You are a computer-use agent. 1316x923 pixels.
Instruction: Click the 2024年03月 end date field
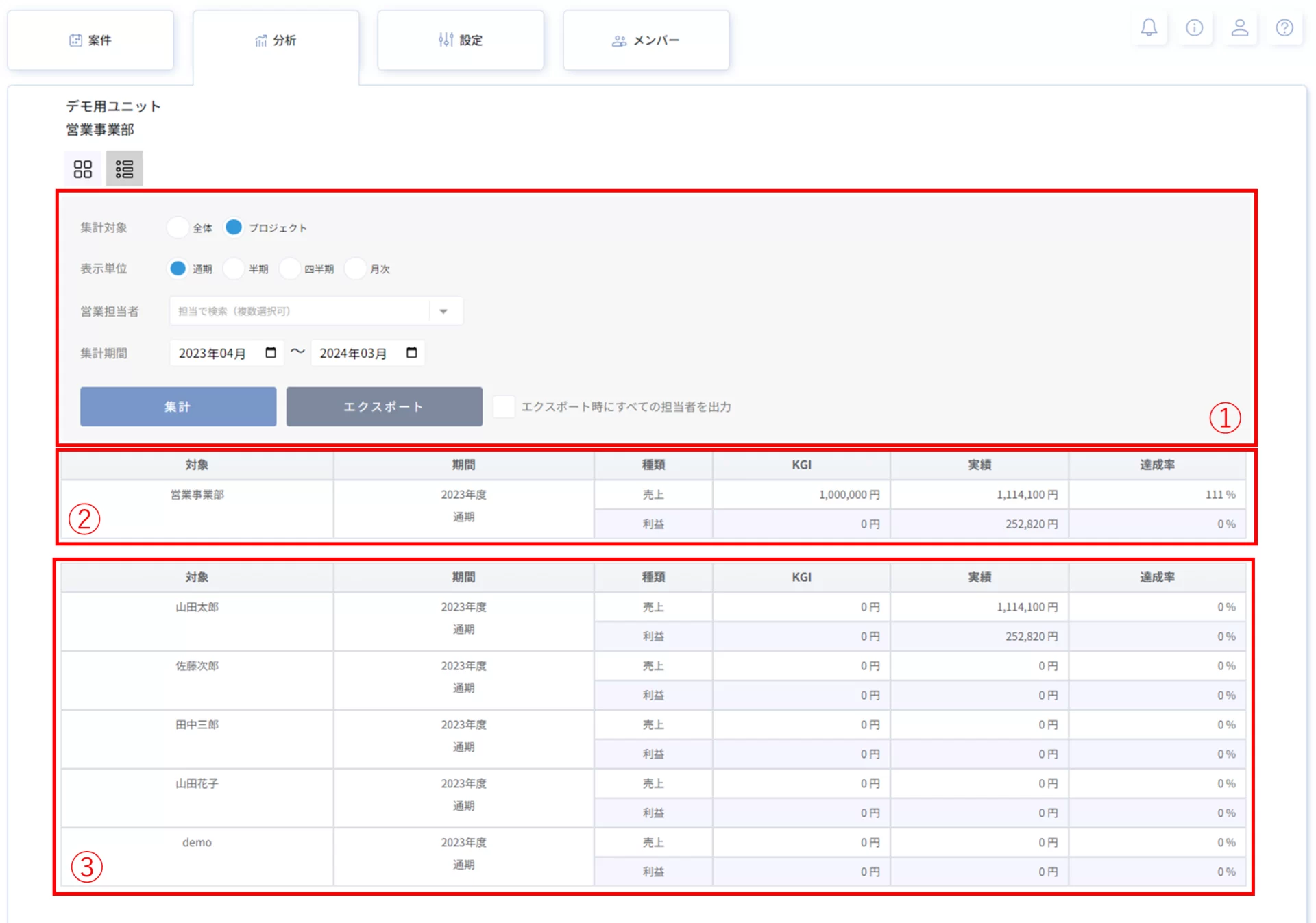367,353
